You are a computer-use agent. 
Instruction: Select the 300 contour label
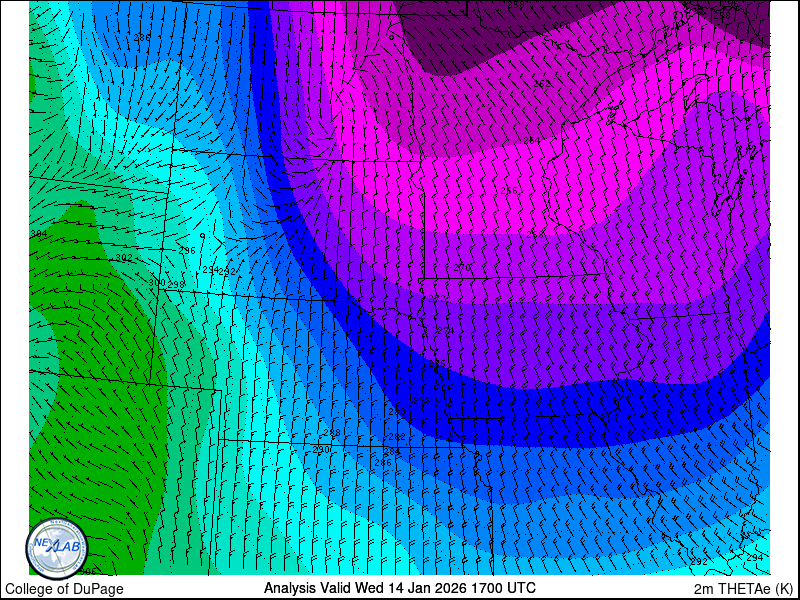(157, 282)
